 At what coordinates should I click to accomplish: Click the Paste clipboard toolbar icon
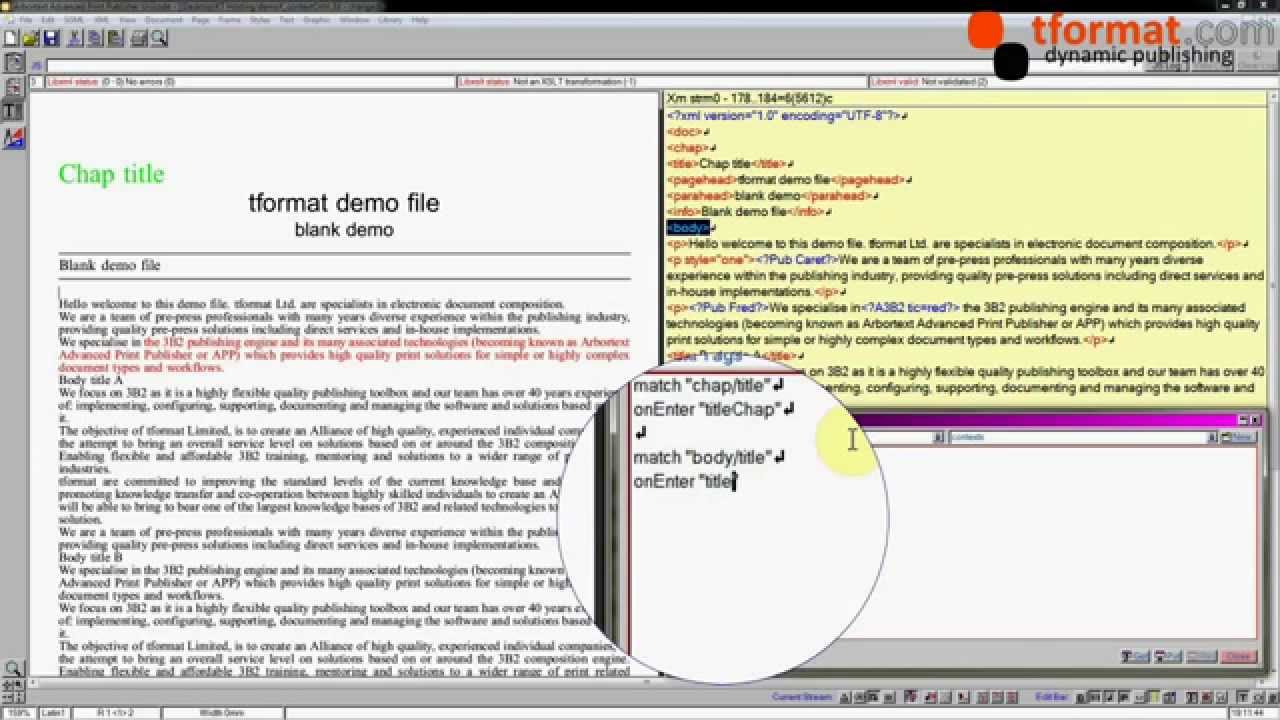click(x=115, y=38)
